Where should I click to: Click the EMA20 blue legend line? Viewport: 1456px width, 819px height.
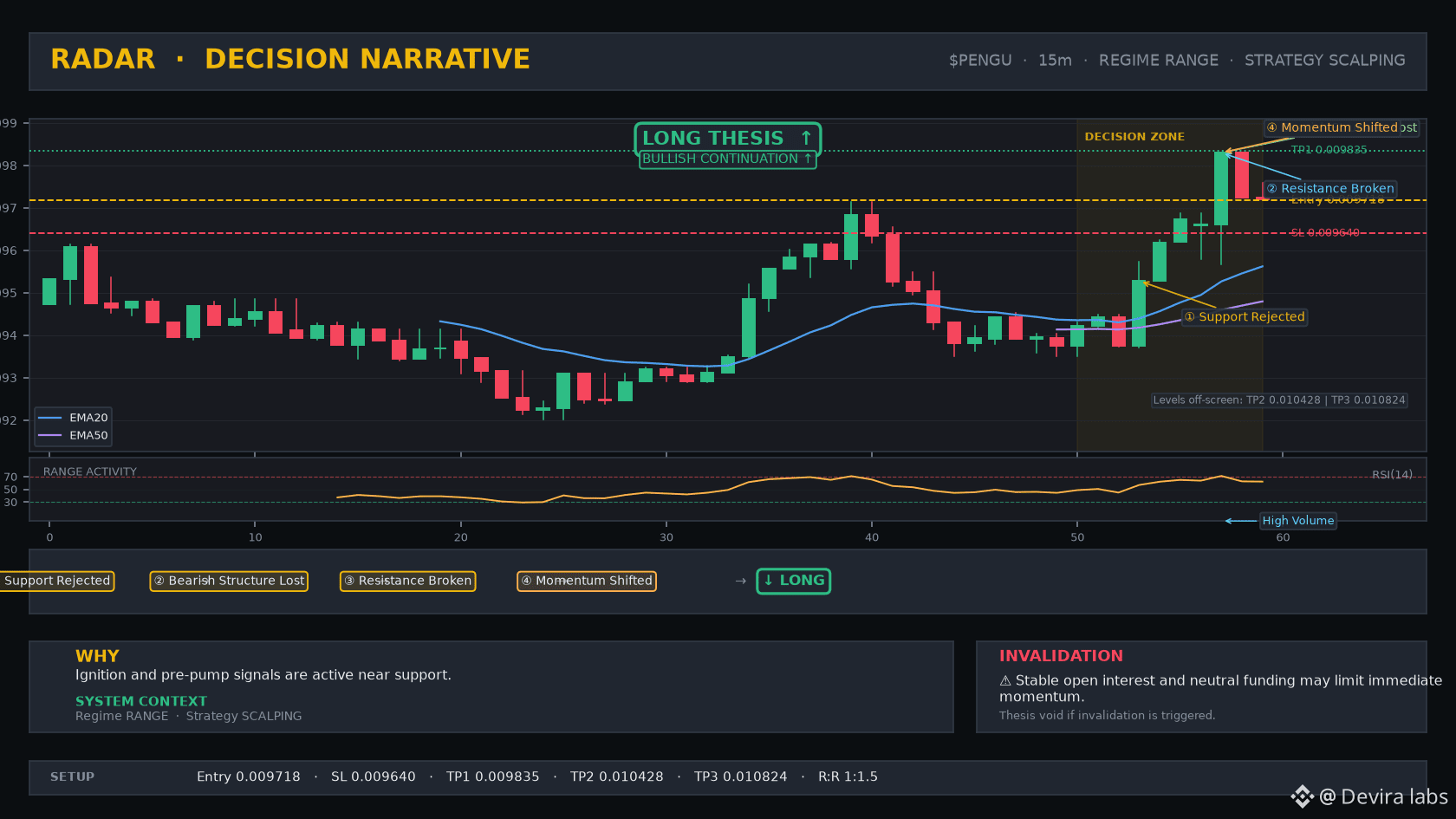point(50,418)
